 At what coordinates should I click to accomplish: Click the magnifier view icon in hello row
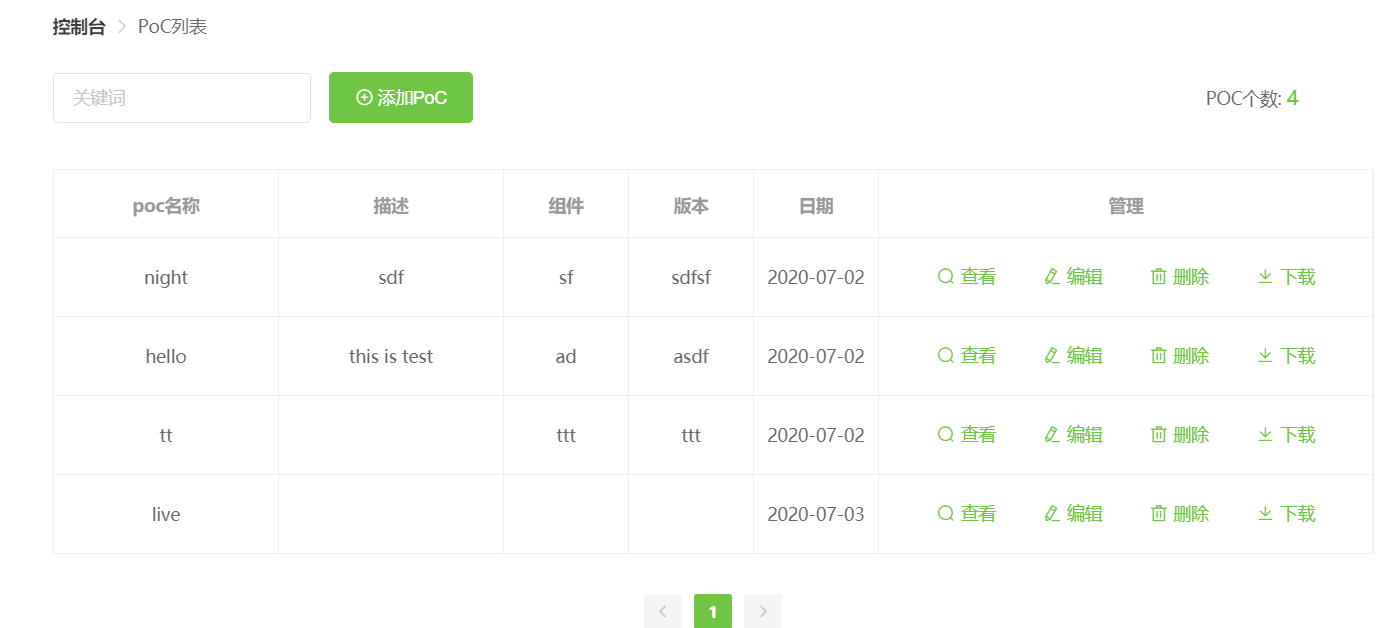coord(945,355)
